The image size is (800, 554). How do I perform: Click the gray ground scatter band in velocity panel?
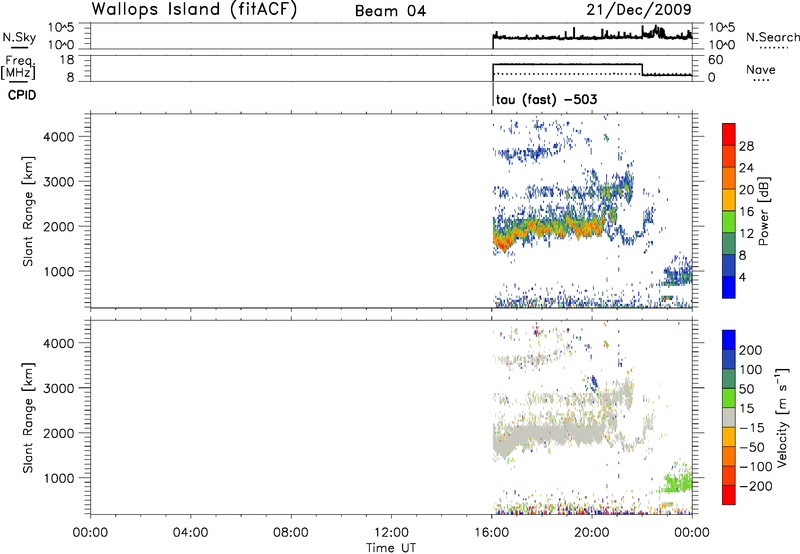coord(548,435)
